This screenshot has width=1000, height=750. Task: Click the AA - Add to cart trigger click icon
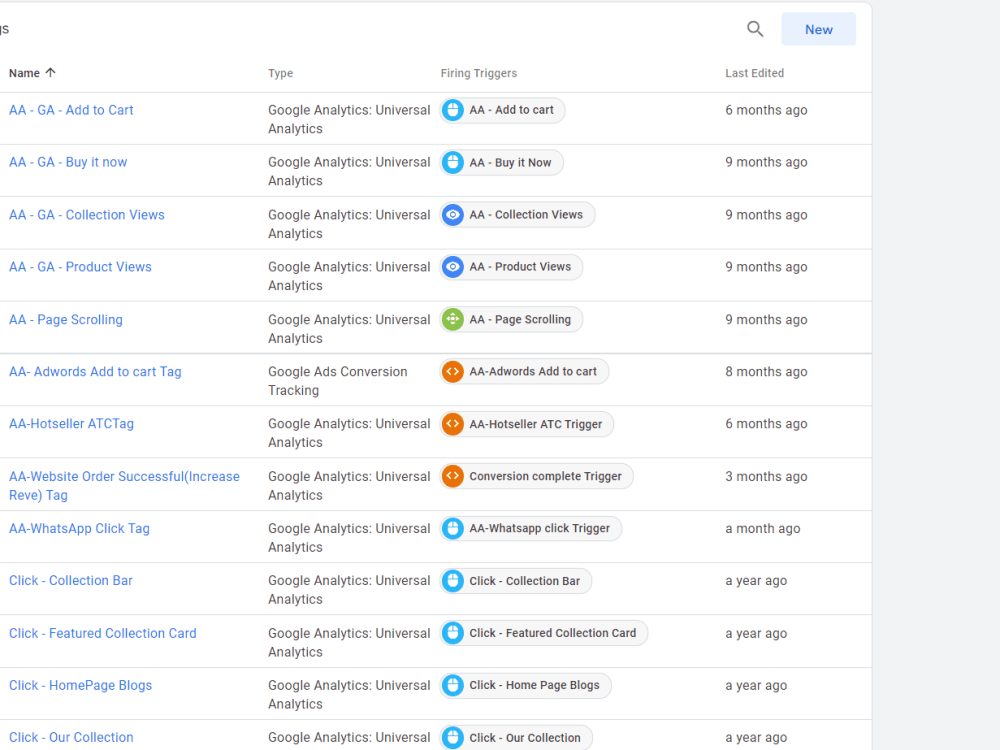[453, 110]
